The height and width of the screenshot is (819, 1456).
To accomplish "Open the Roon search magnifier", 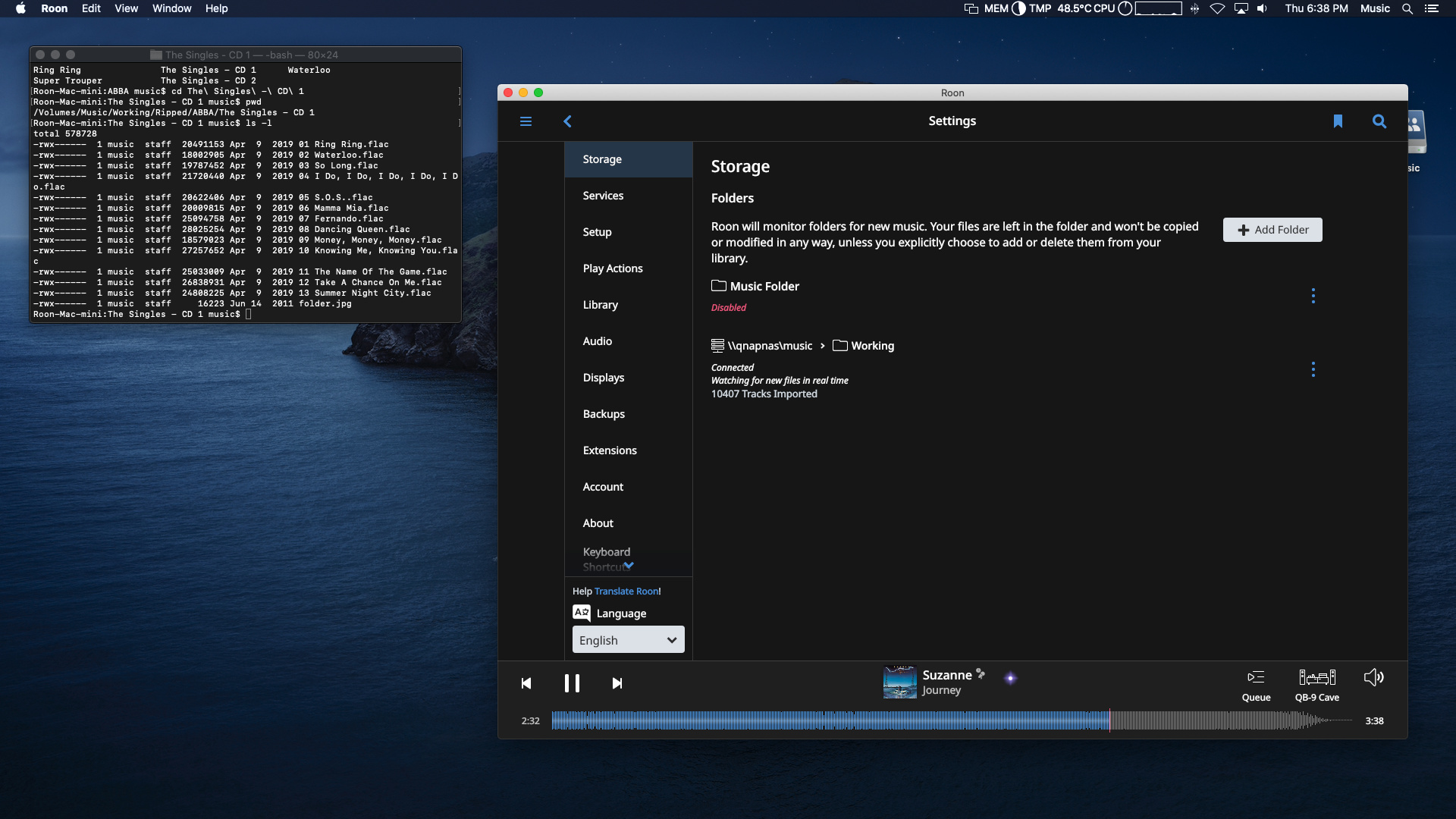I will click(1379, 121).
